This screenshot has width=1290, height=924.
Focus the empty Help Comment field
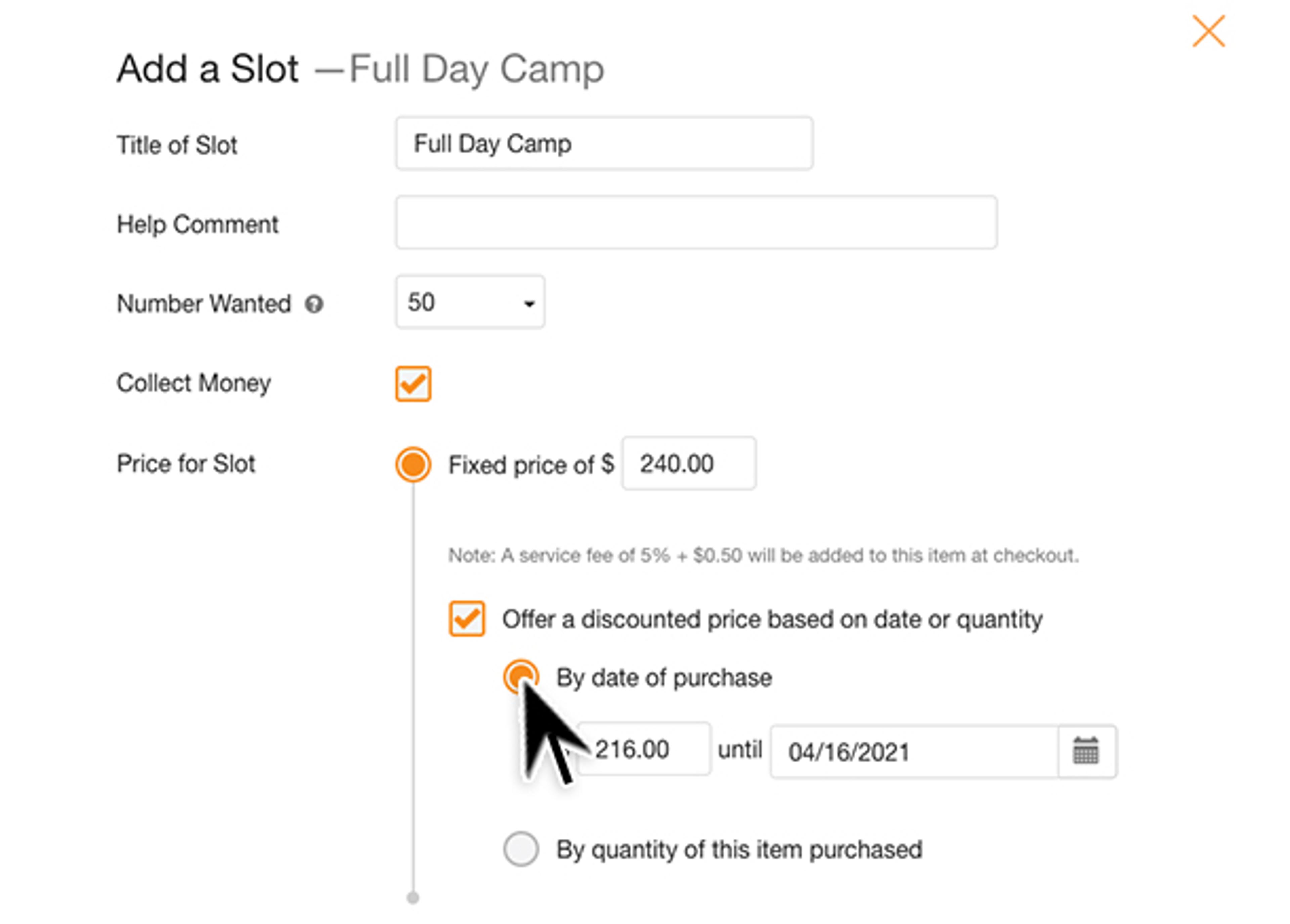696,222
